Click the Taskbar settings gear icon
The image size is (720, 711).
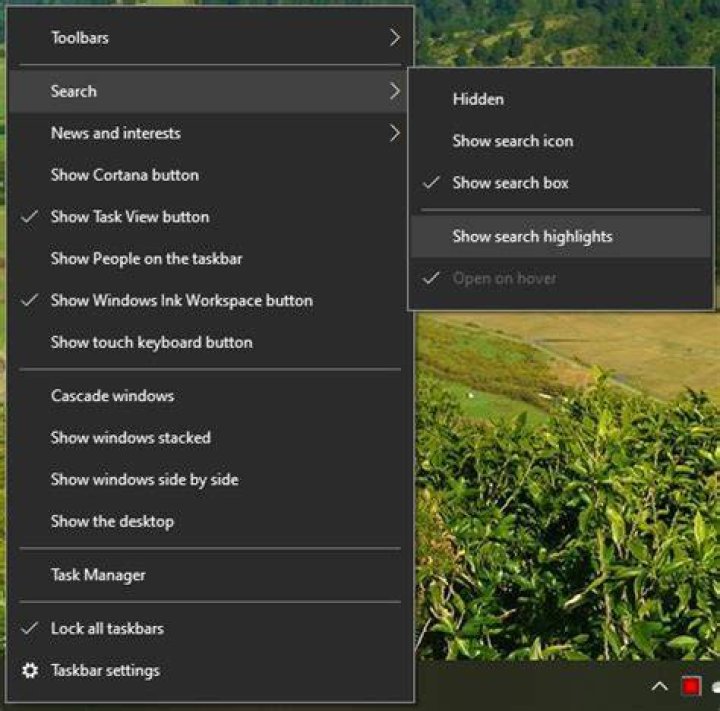point(30,671)
